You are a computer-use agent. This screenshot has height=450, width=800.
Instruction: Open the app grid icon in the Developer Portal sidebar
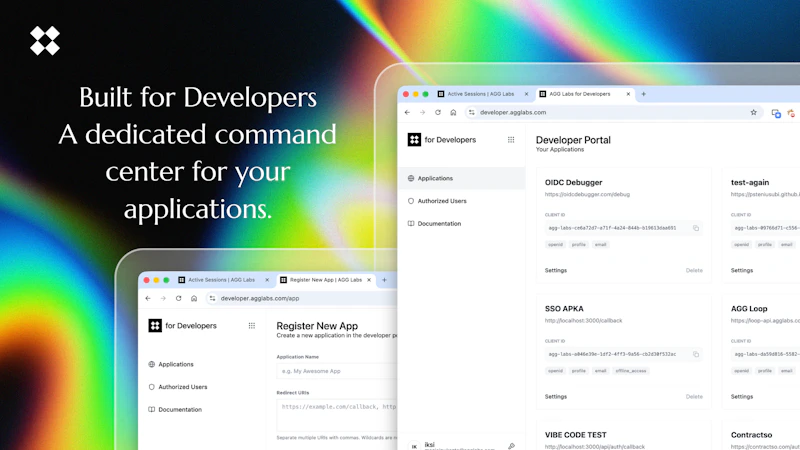[x=511, y=140]
